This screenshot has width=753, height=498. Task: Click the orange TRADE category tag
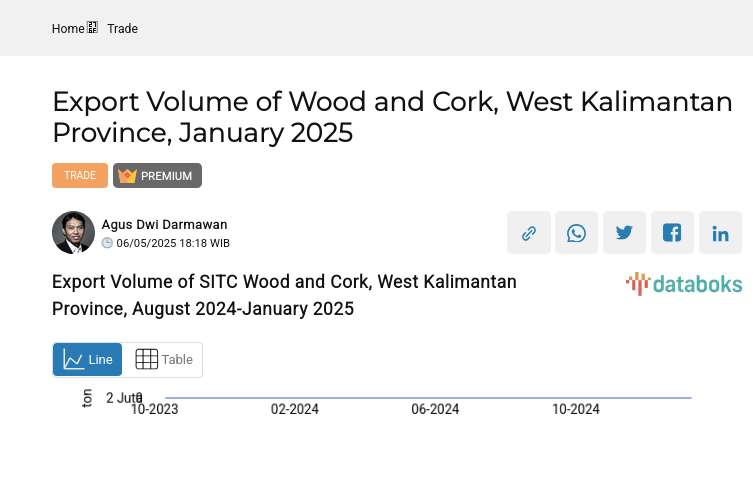(80, 175)
